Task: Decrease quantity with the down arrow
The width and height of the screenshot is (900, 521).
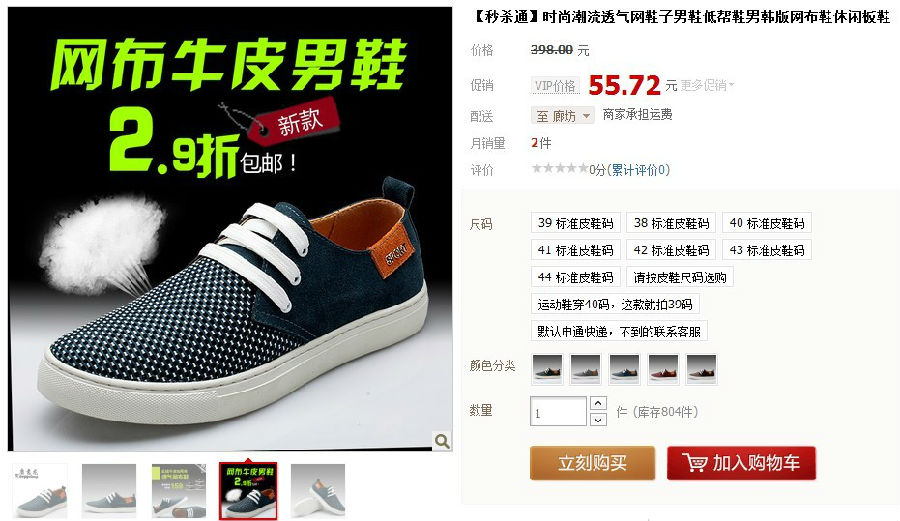Action: pyautogui.click(x=598, y=419)
